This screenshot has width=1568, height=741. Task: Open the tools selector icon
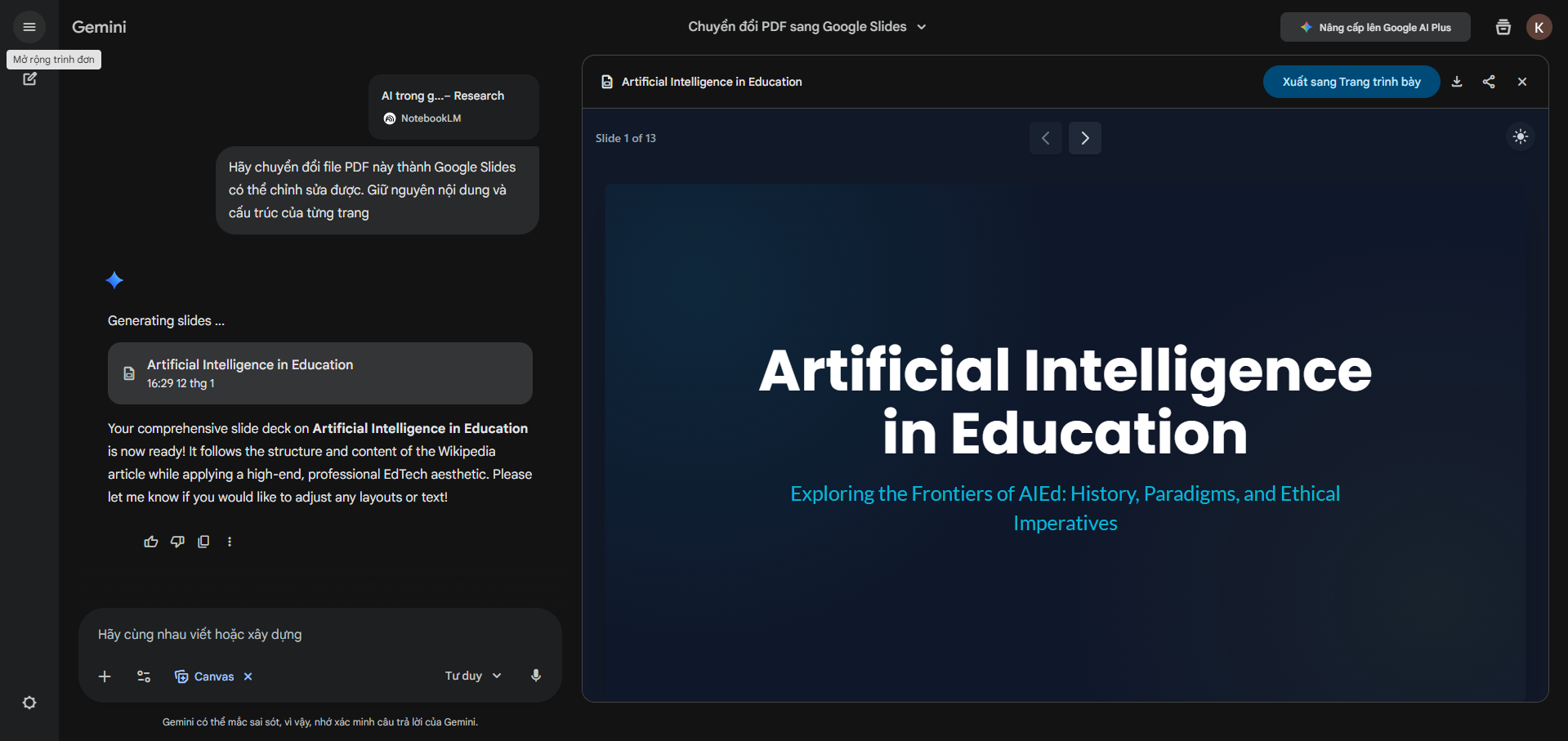tap(144, 676)
